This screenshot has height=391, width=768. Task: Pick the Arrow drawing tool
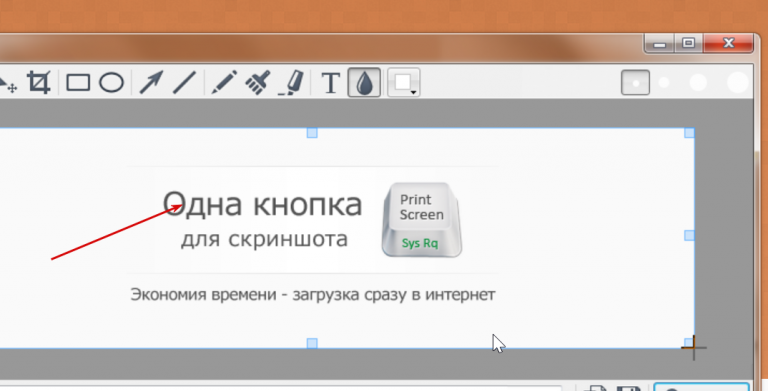coord(151,82)
